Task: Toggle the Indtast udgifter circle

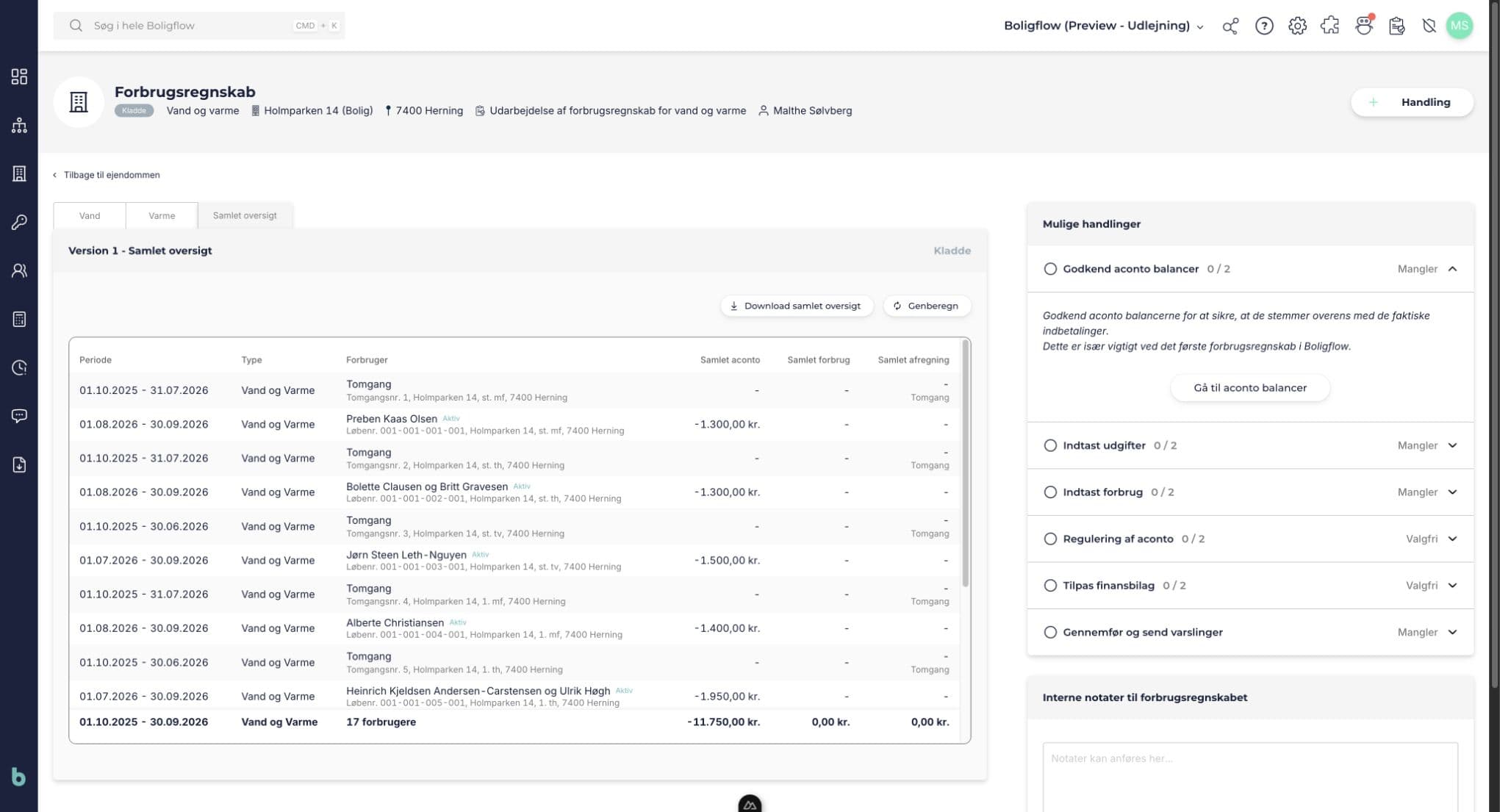Action: pos(1050,445)
